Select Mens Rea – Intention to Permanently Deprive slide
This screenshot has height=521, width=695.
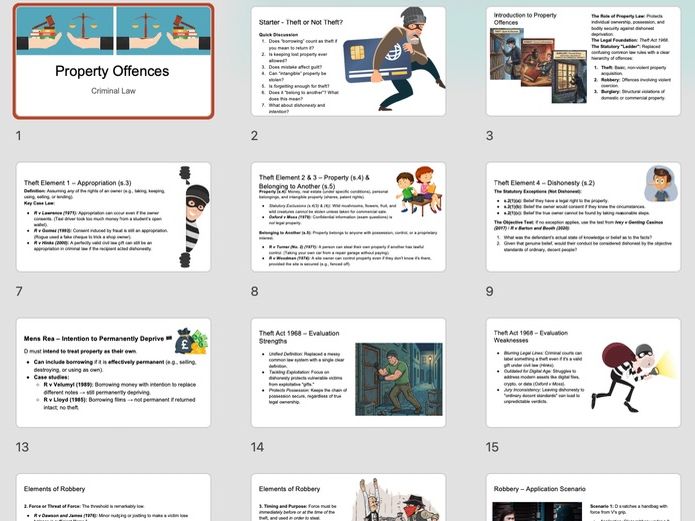coord(113,372)
